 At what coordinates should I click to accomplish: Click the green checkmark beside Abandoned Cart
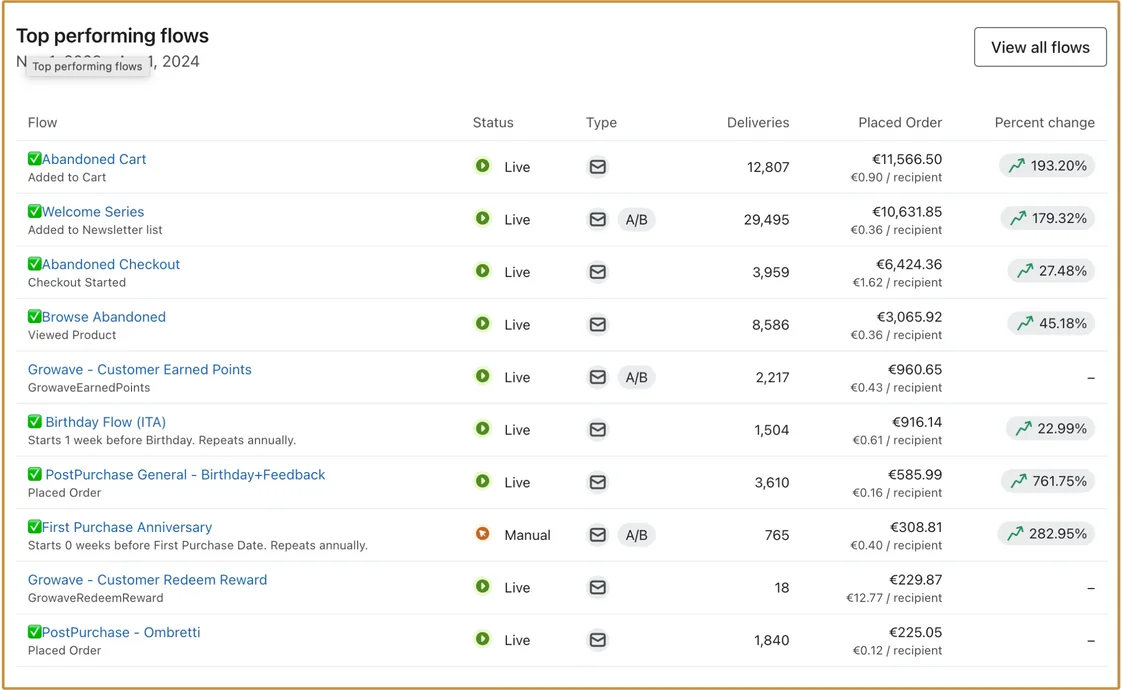point(34,158)
